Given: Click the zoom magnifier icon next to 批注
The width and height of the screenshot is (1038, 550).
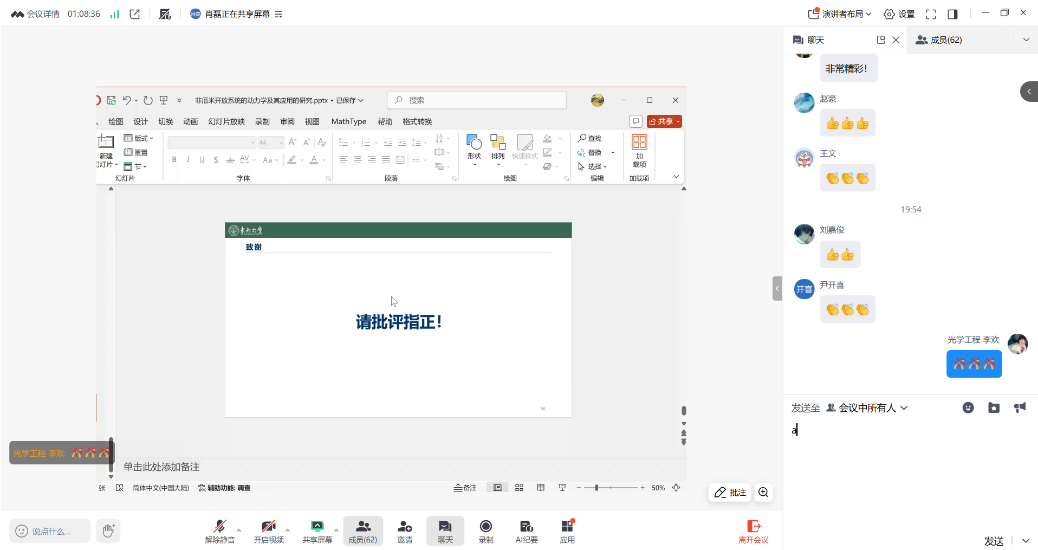Looking at the screenshot, I should pyautogui.click(x=764, y=492).
